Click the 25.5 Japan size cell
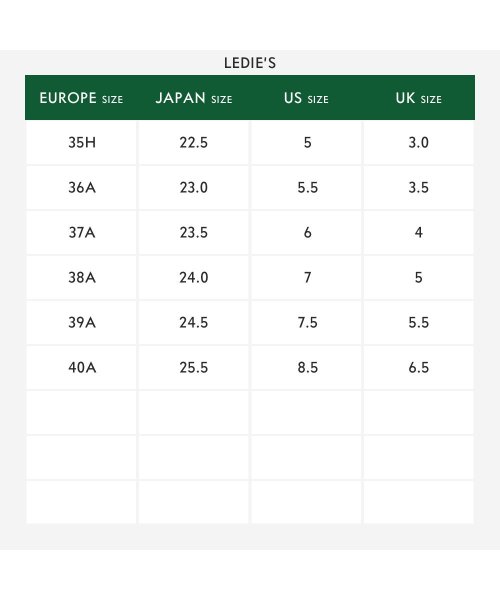The height and width of the screenshot is (600, 500). pos(194,367)
